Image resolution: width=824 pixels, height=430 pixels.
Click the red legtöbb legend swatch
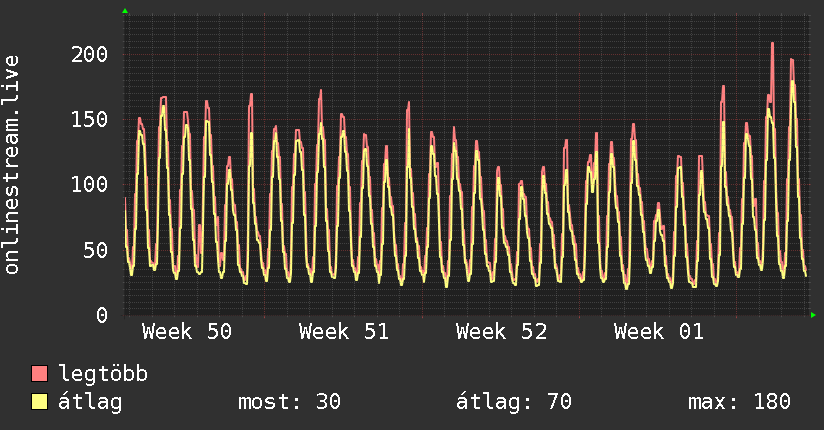coord(40,374)
